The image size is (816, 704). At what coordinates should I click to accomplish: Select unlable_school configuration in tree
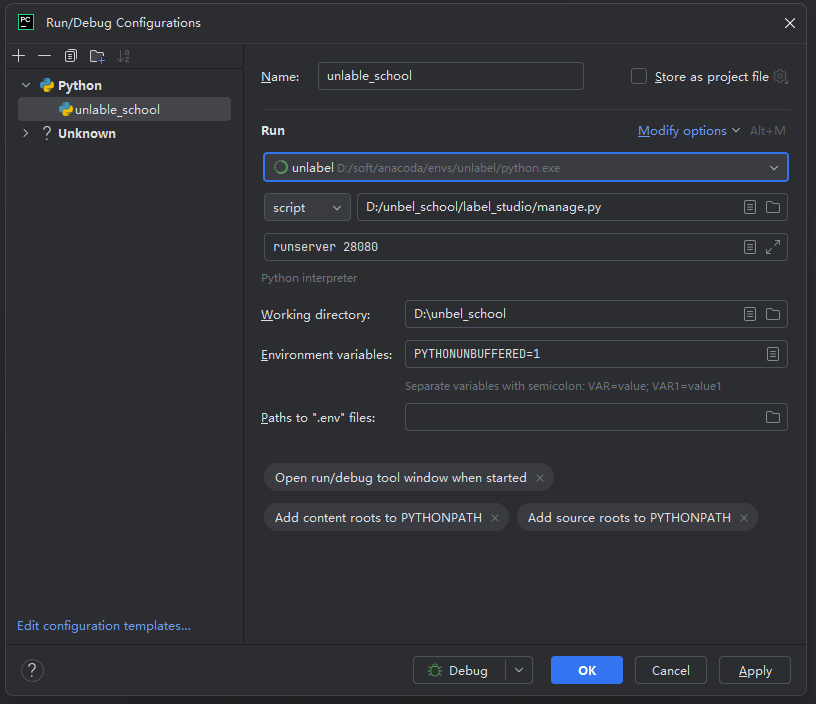click(x=124, y=109)
